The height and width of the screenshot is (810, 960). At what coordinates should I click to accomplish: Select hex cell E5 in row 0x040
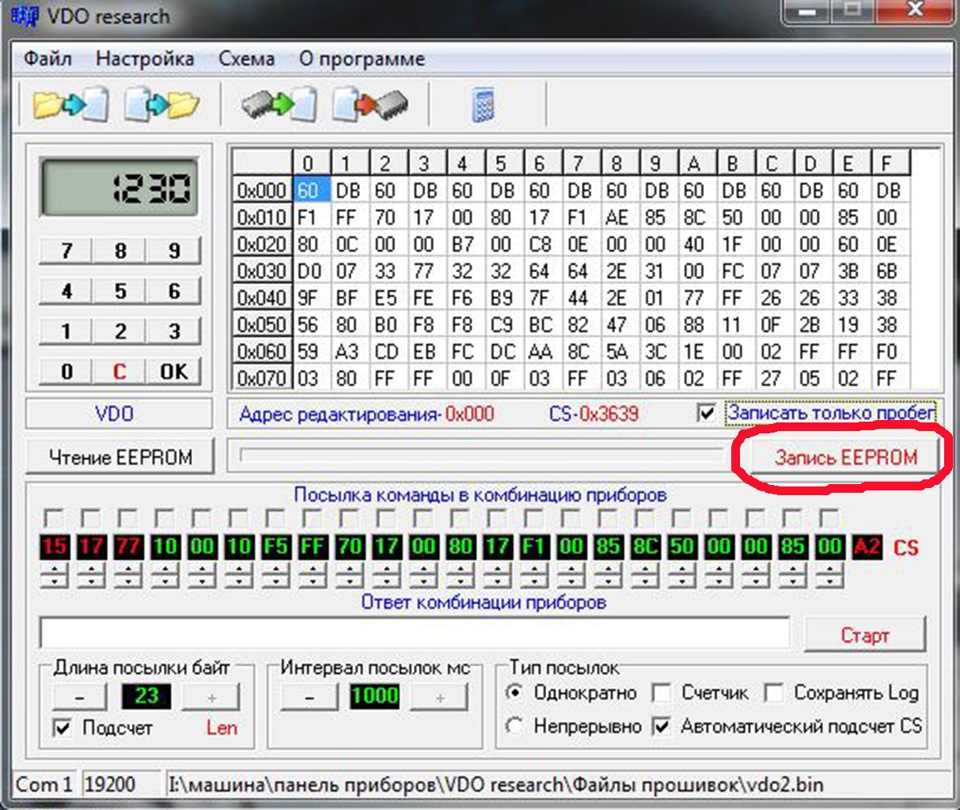[389, 298]
